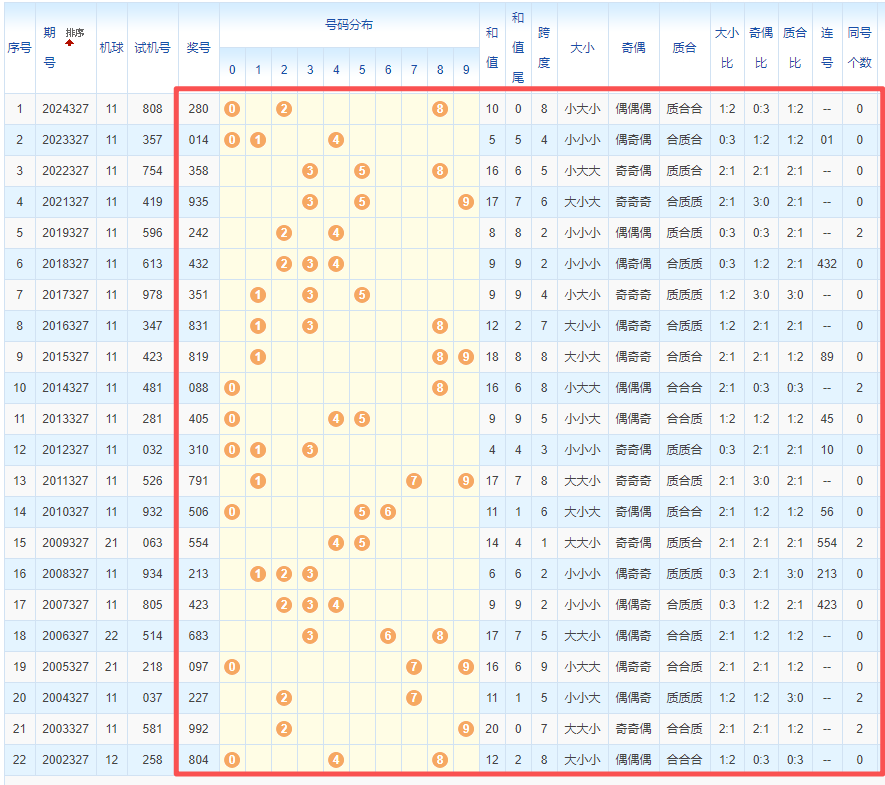Viewport: 885px width, 785px height.
Task: Select ball 7 in the 2004327 row
Action: (414, 698)
